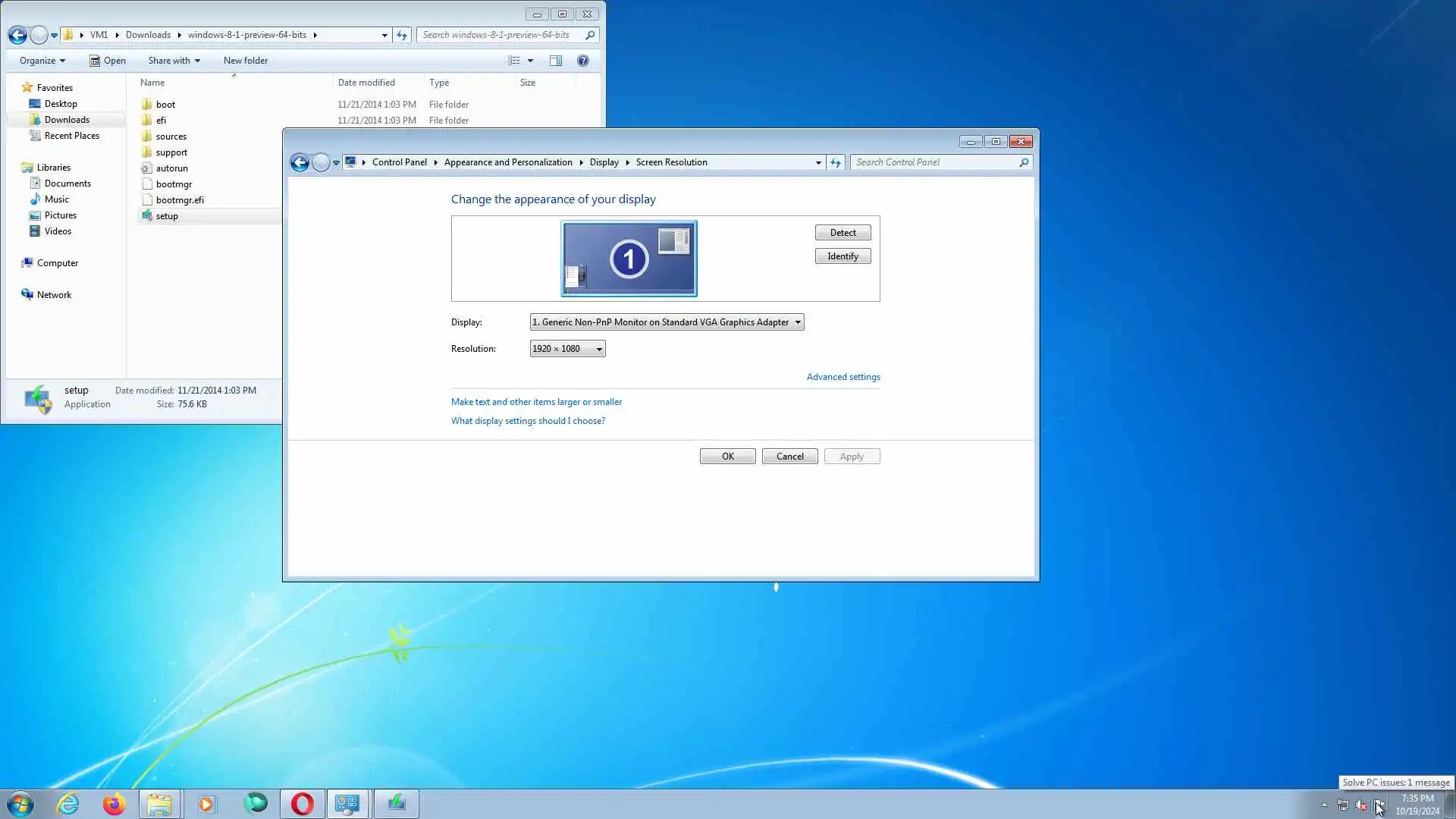Select Downloads in Favorites sidebar
This screenshot has height=819, width=1456.
point(67,120)
